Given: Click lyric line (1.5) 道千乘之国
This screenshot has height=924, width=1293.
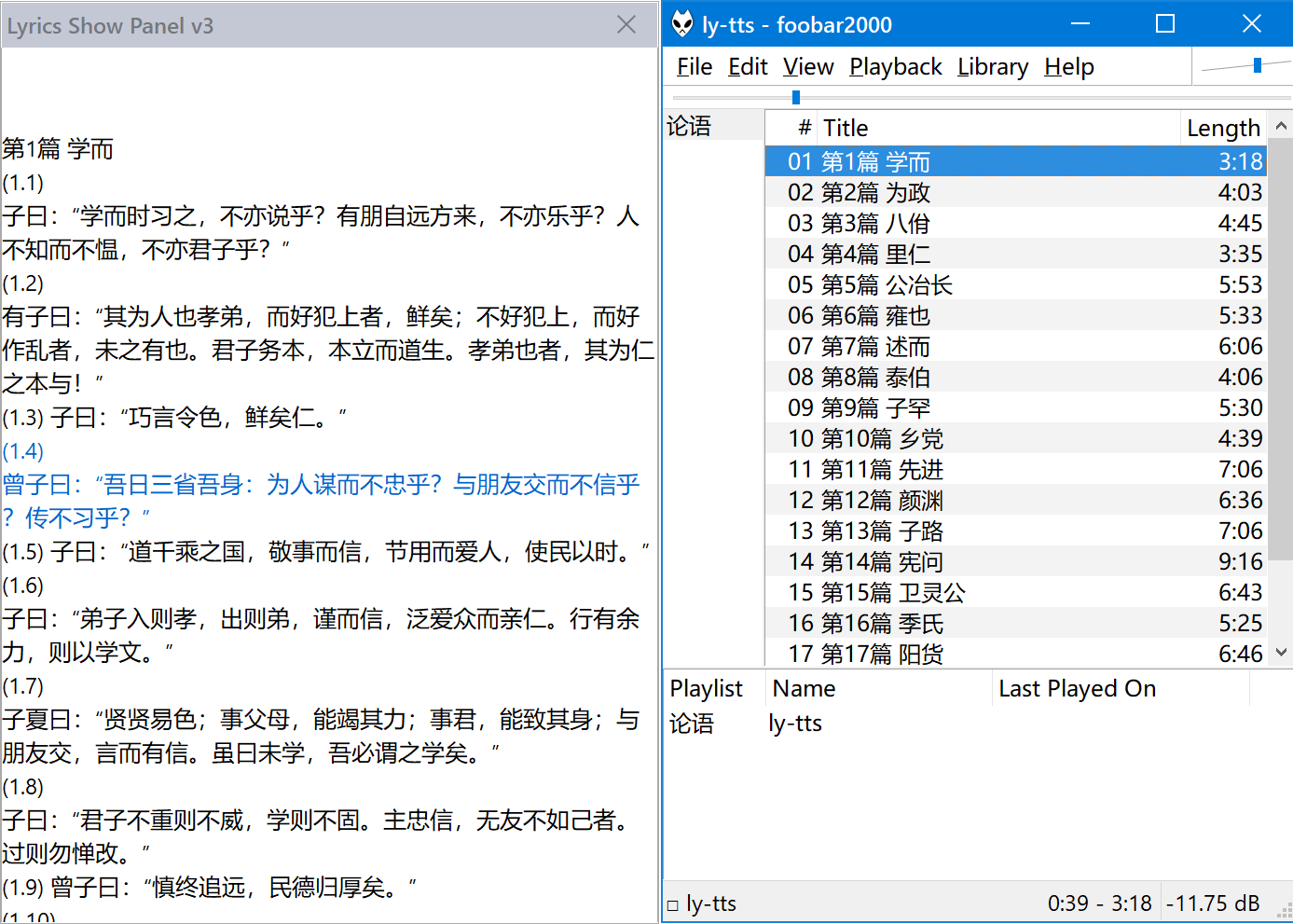Looking at the screenshot, I should 326,552.
